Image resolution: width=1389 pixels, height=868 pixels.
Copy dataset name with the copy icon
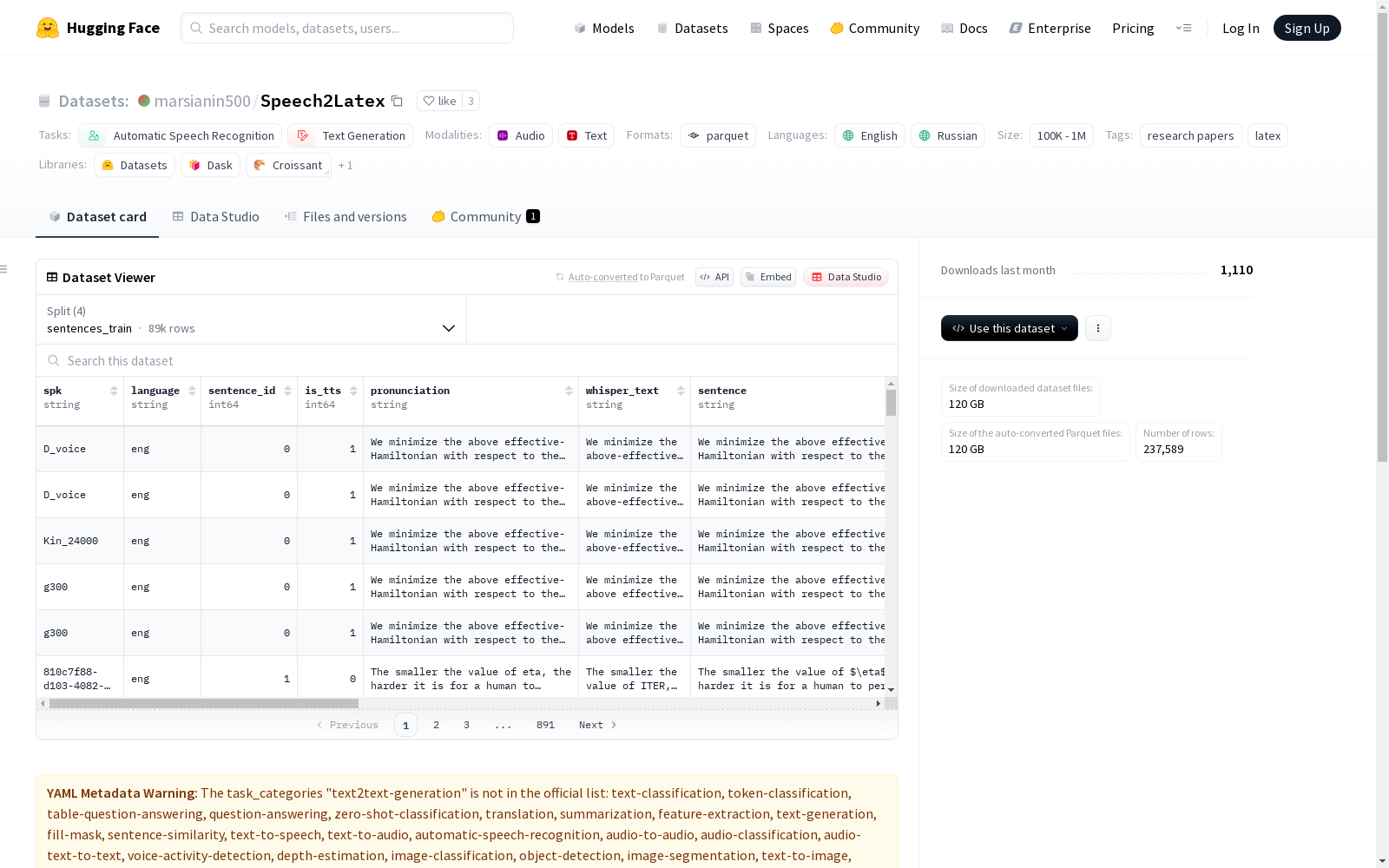[397, 101]
